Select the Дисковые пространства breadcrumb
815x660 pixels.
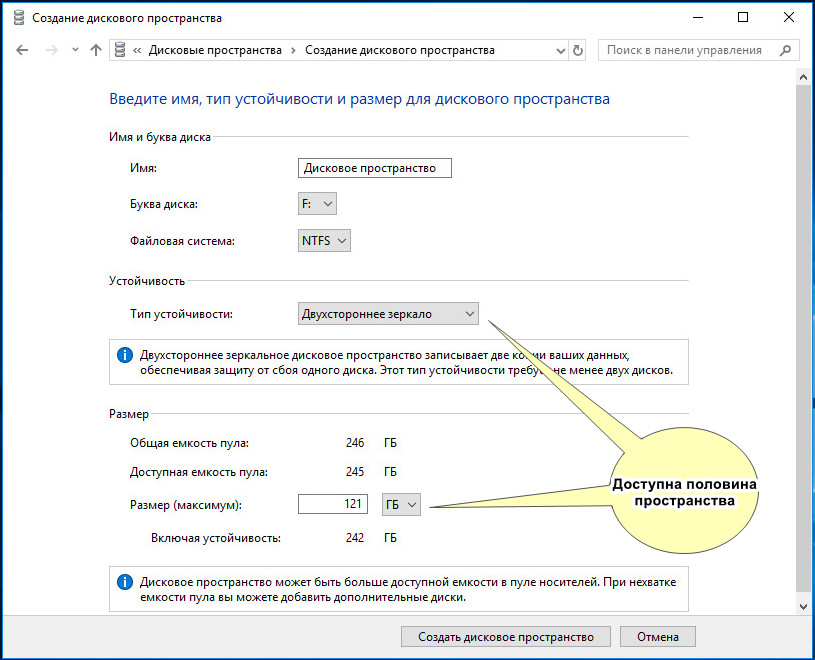(215, 50)
